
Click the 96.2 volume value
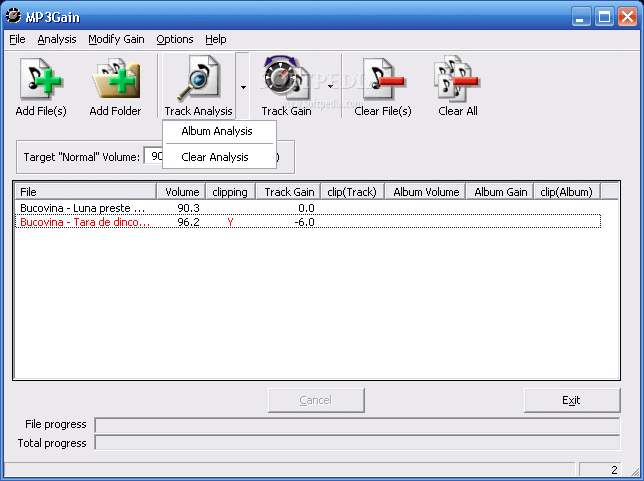189,222
